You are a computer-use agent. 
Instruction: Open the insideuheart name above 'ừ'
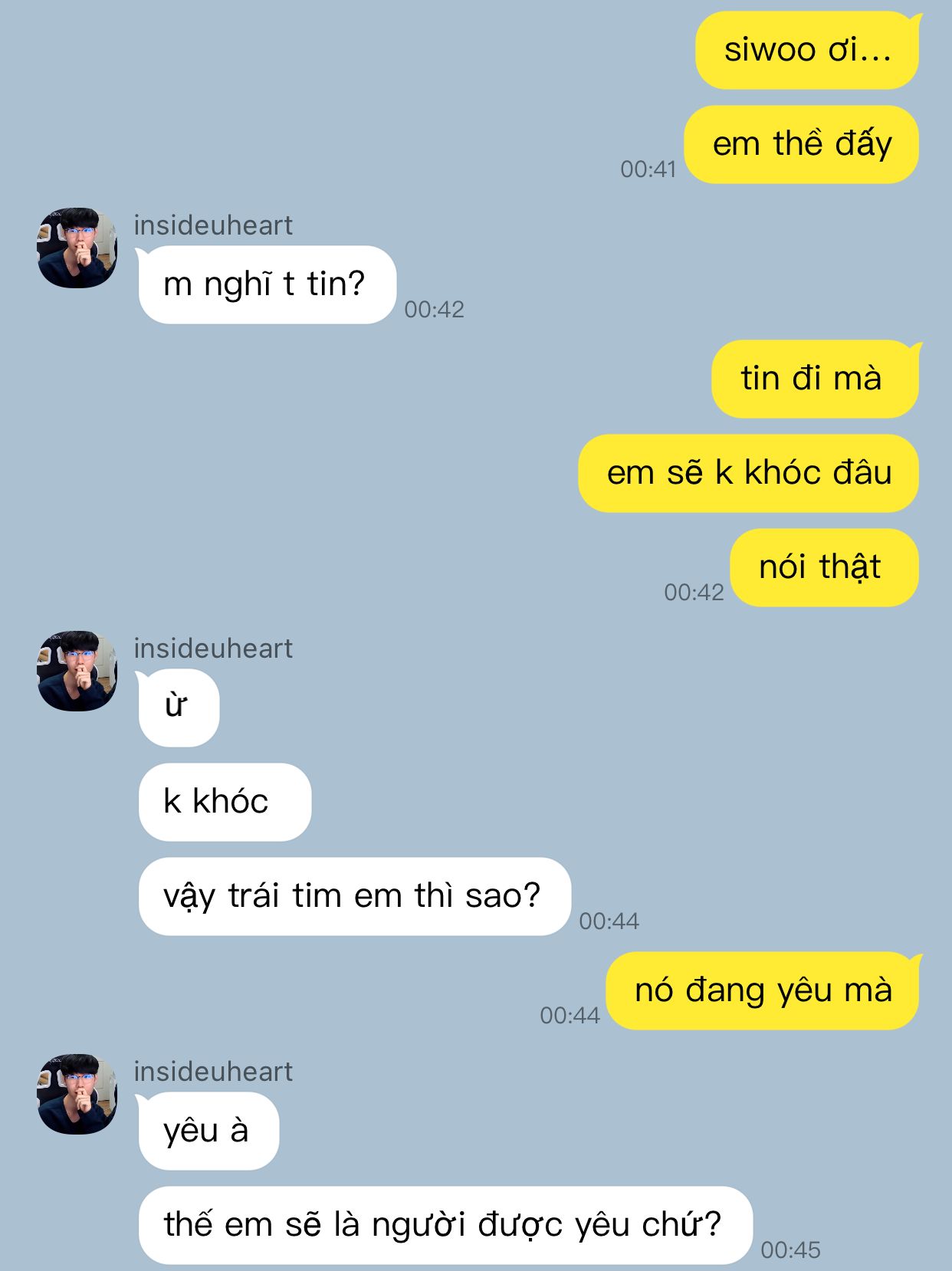213,649
